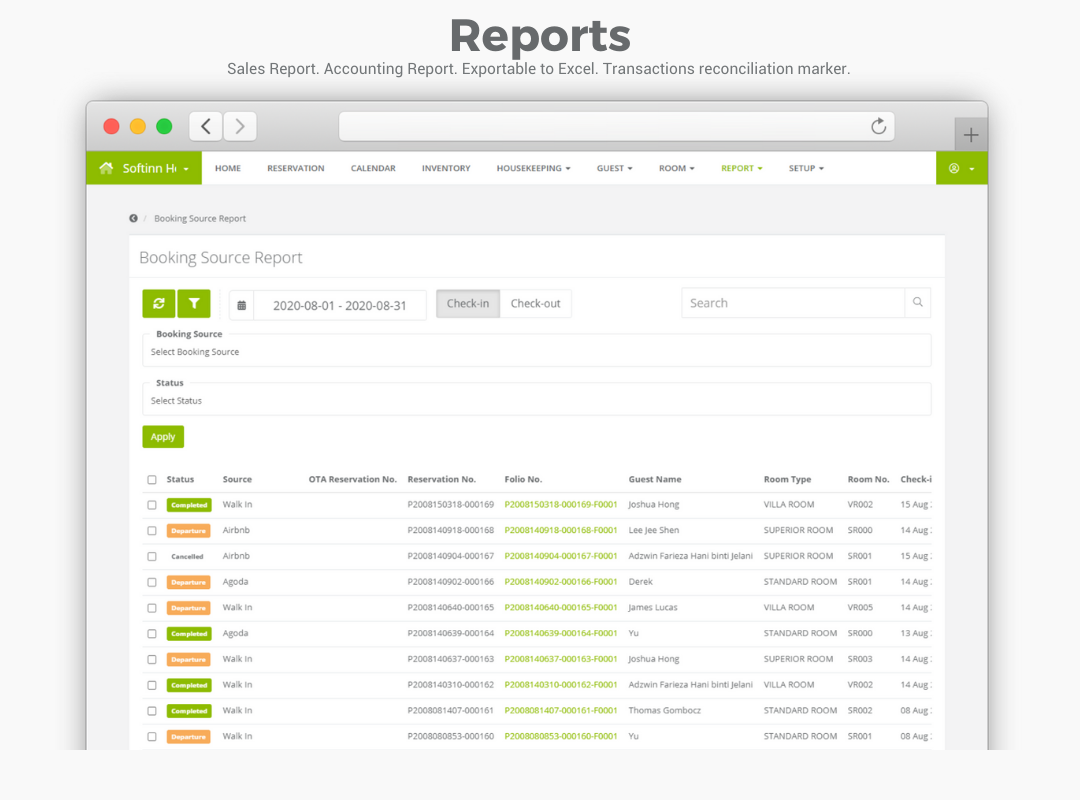The image size is (1080, 800).
Task: Click the green refresh icon button
Action: click(x=159, y=304)
